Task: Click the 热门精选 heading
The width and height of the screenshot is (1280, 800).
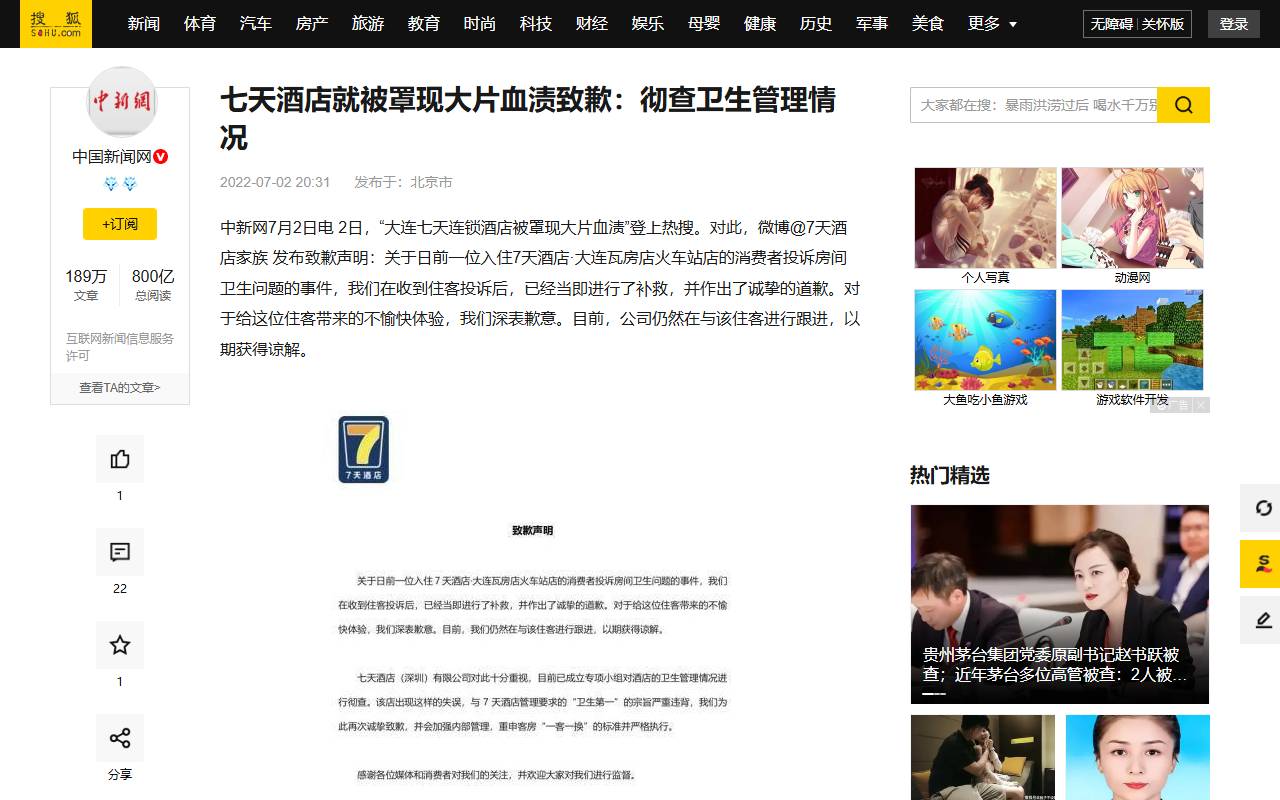Action: [x=950, y=475]
